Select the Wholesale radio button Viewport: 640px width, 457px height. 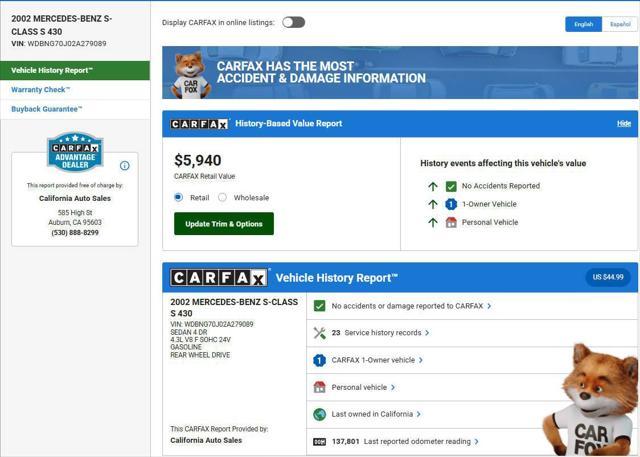(222, 197)
